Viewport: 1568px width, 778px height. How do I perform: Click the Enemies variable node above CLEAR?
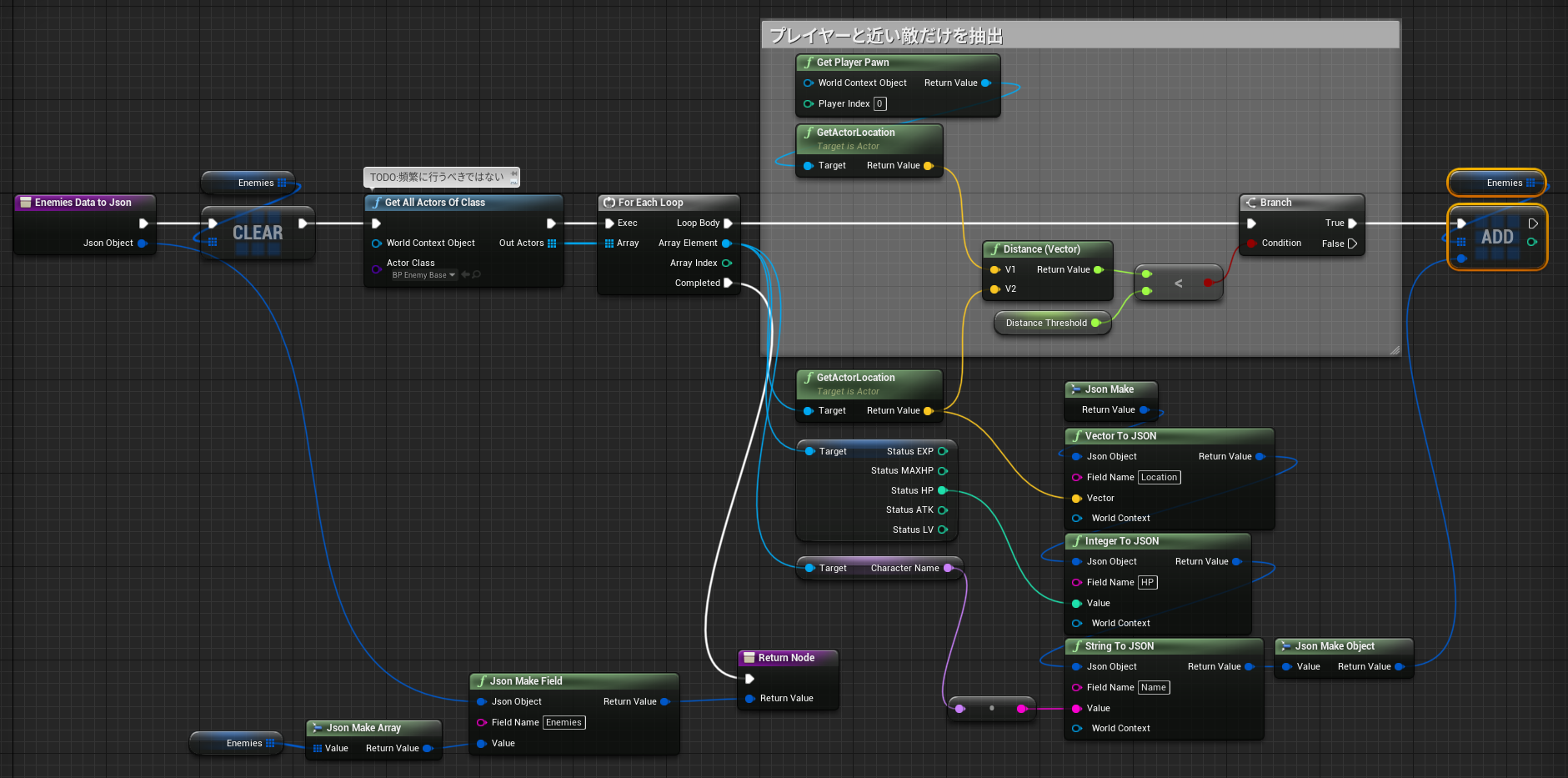tap(248, 183)
